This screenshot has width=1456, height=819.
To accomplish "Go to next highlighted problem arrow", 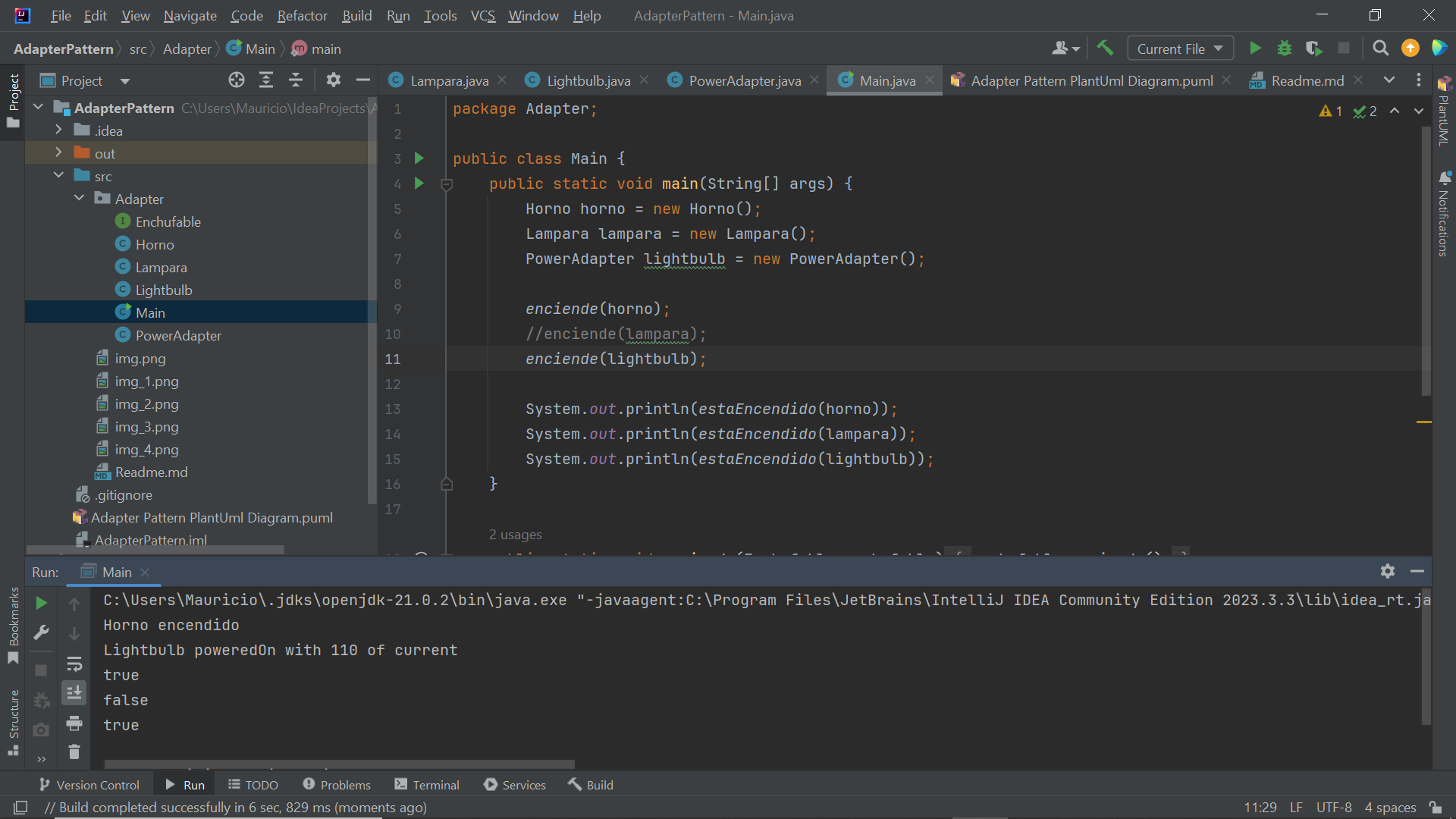I will tap(1419, 111).
